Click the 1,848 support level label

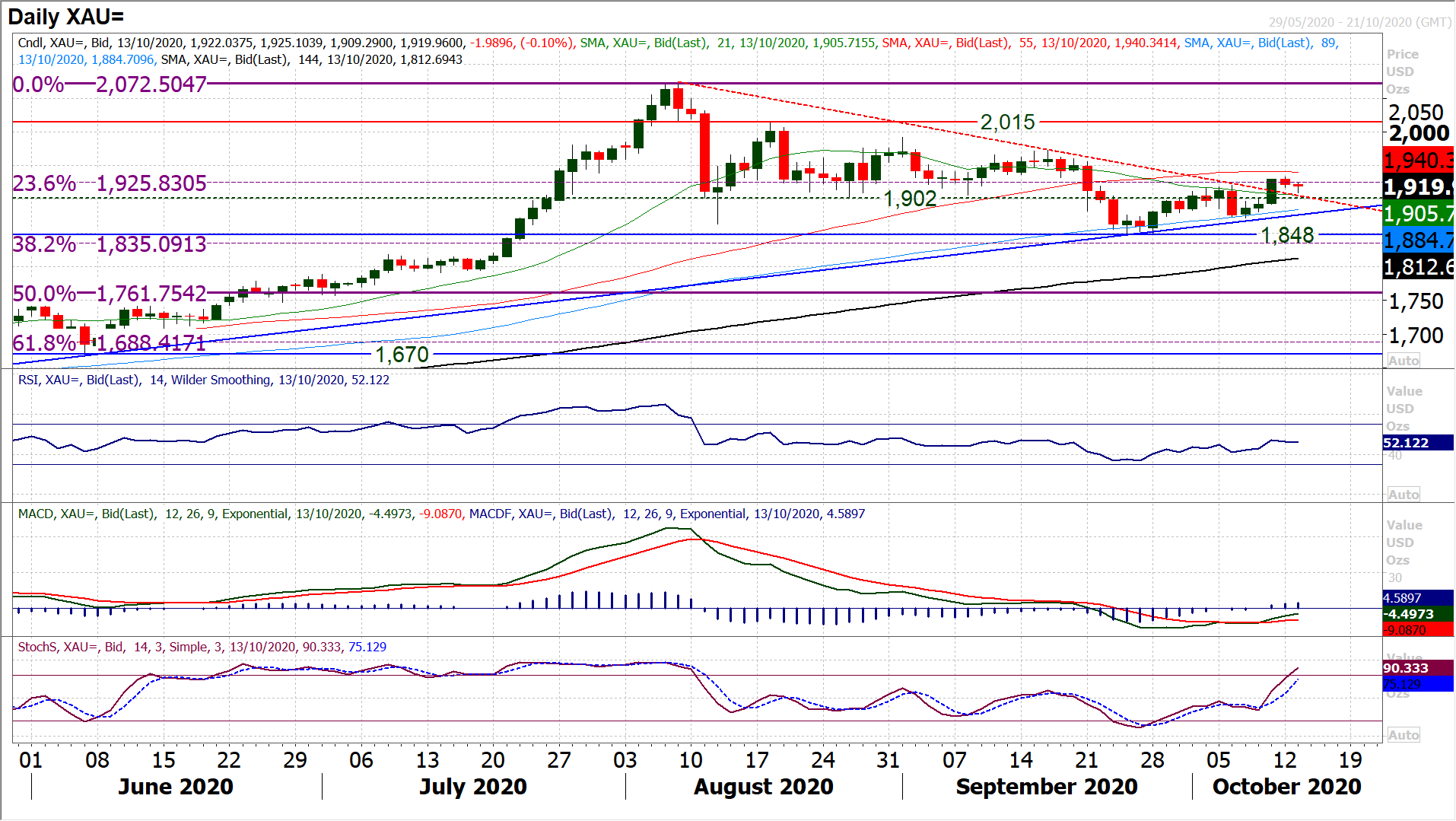coord(1287,235)
